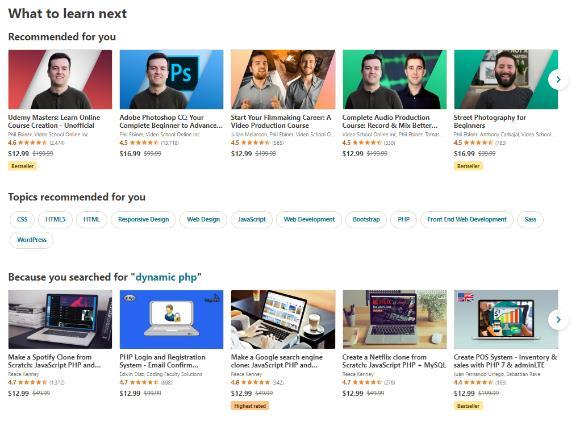Screen dimensions: 580x422
Task: Open the WordPress topic pill
Action: [31, 240]
